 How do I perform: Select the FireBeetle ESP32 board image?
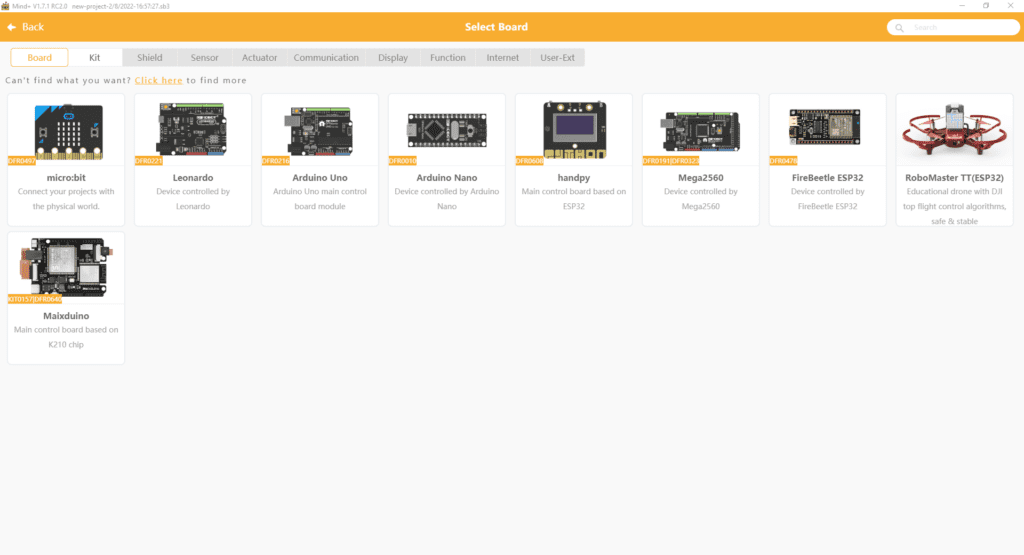[825, 127]
